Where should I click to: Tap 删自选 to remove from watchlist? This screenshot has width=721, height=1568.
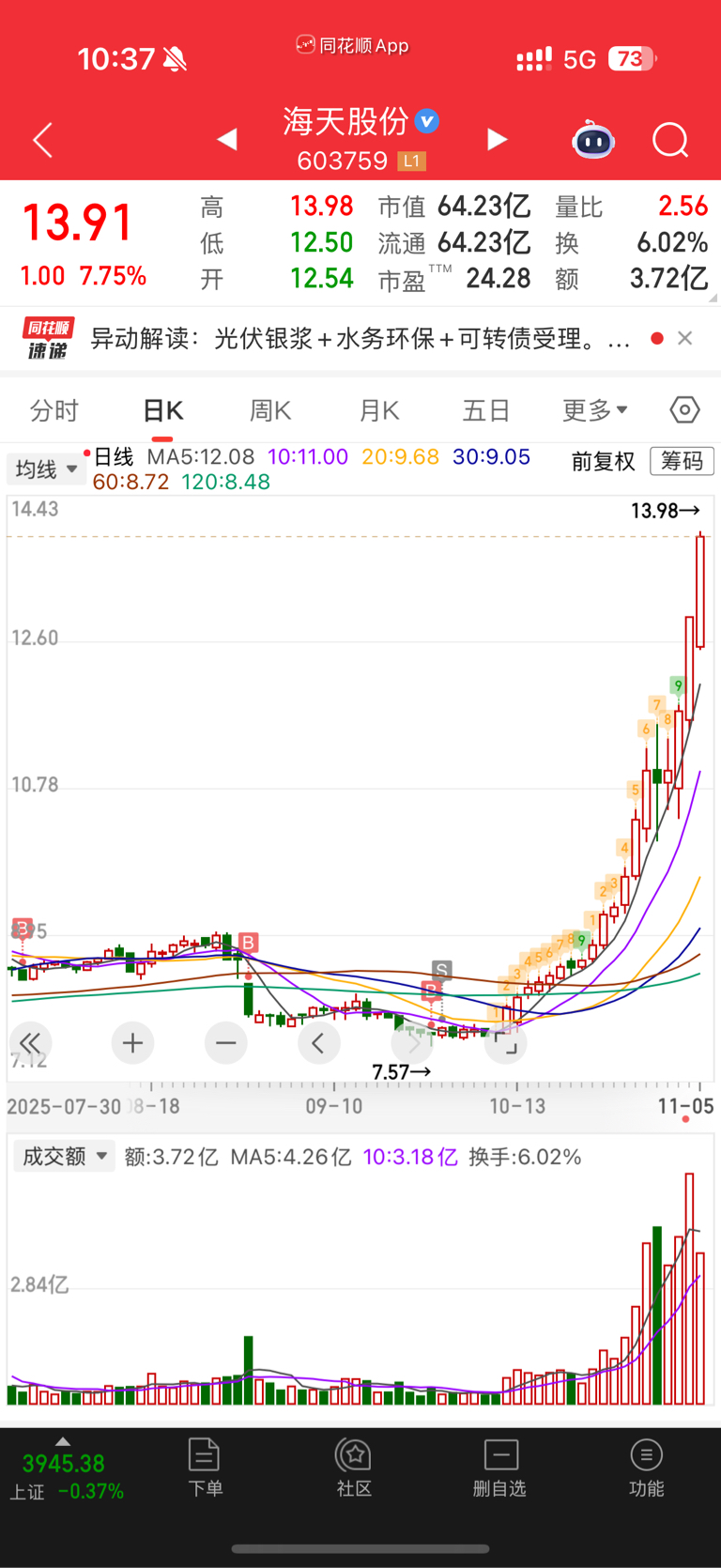[x=499, y=1468]
